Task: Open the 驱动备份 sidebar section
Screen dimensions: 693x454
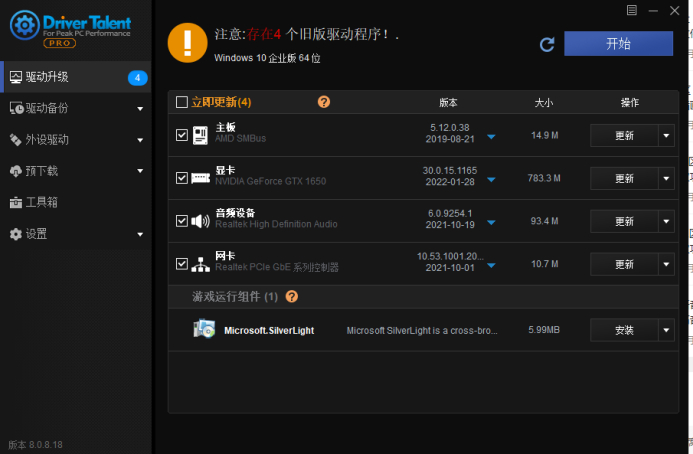Action: point(76,108)
